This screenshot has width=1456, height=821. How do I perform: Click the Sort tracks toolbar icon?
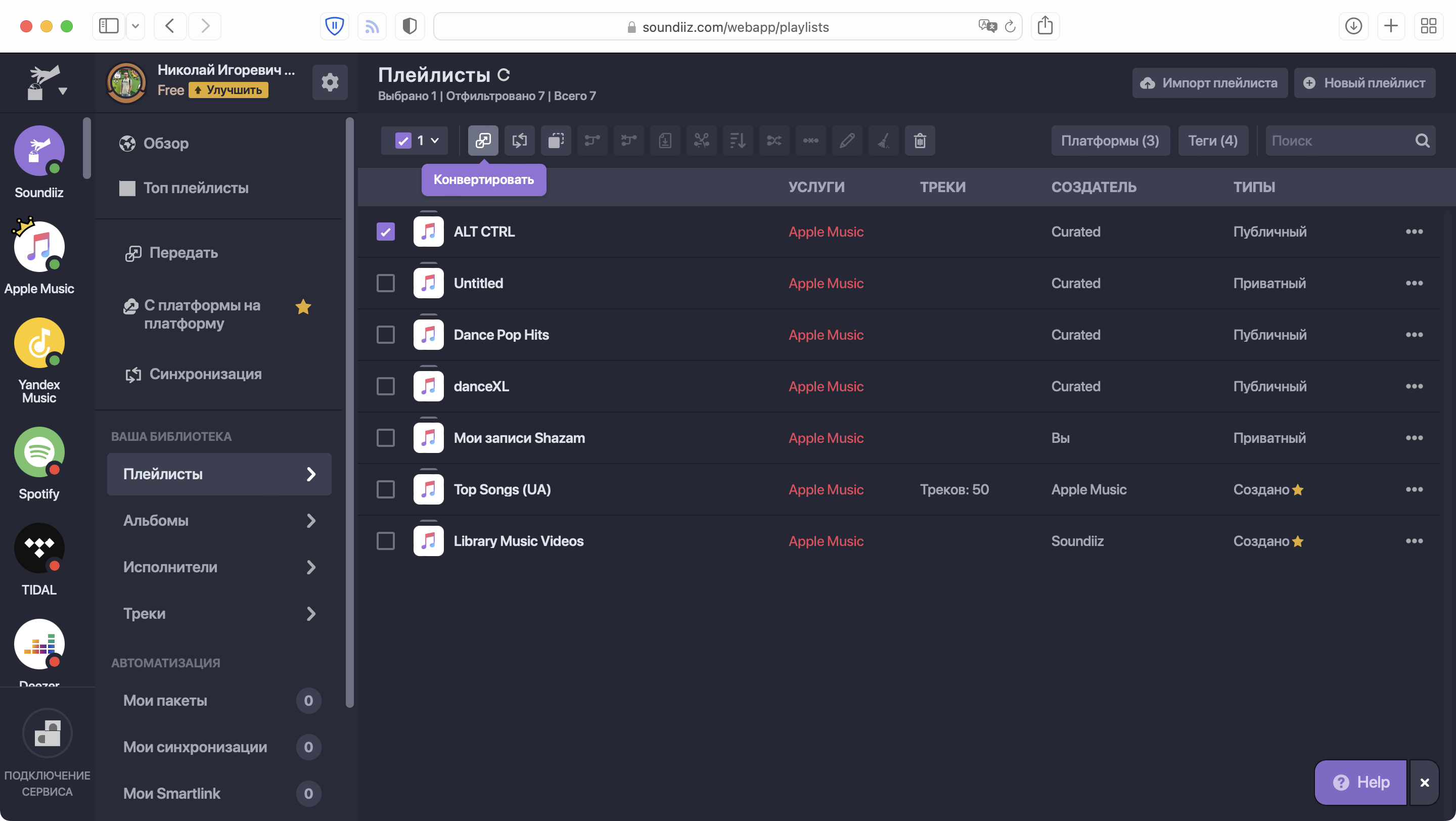[738, 140]
